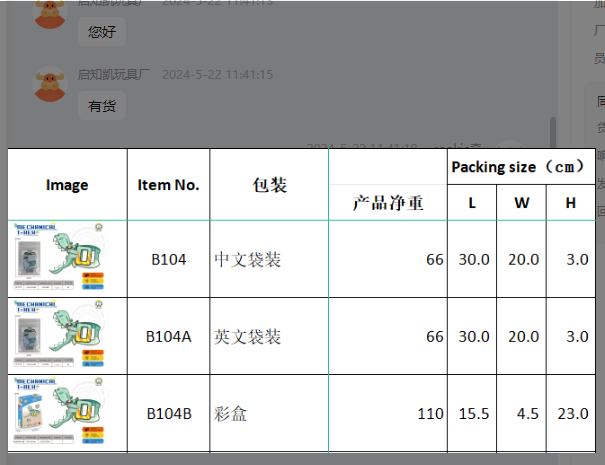Open the B104 product image thumbnail
The height and width of the screenshot is (465, 605).
pyautogui.click(x=67, y=259)
